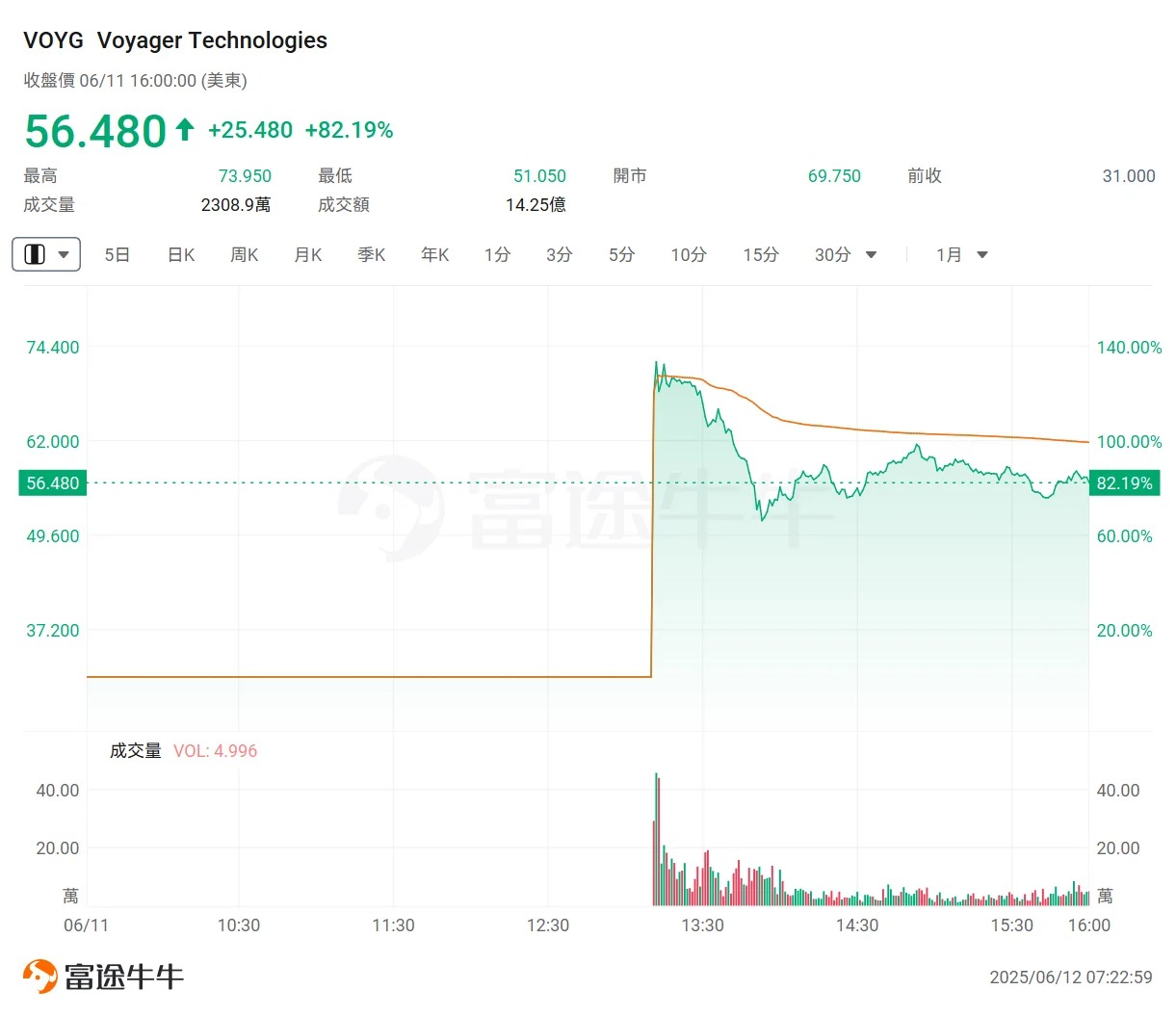The image size is (1176, 1016).
Task: Open the chart layout dropdown arrow
Action: 64,255
